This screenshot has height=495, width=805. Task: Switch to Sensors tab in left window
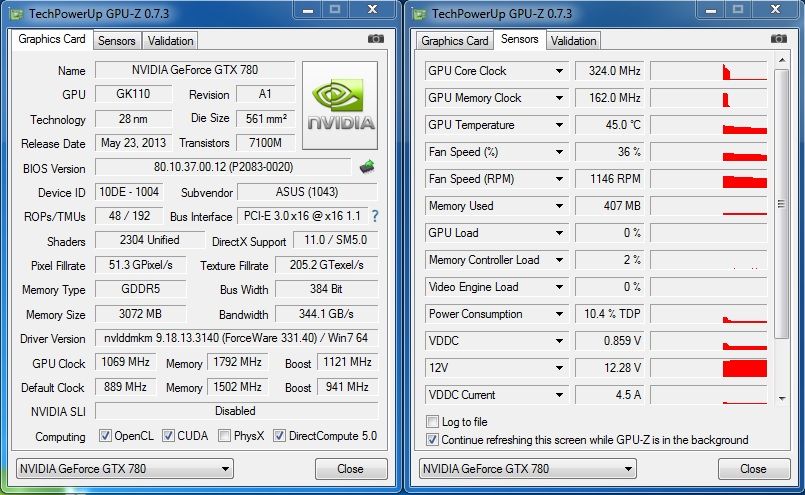pyautogui.click(x=116, y=41)
